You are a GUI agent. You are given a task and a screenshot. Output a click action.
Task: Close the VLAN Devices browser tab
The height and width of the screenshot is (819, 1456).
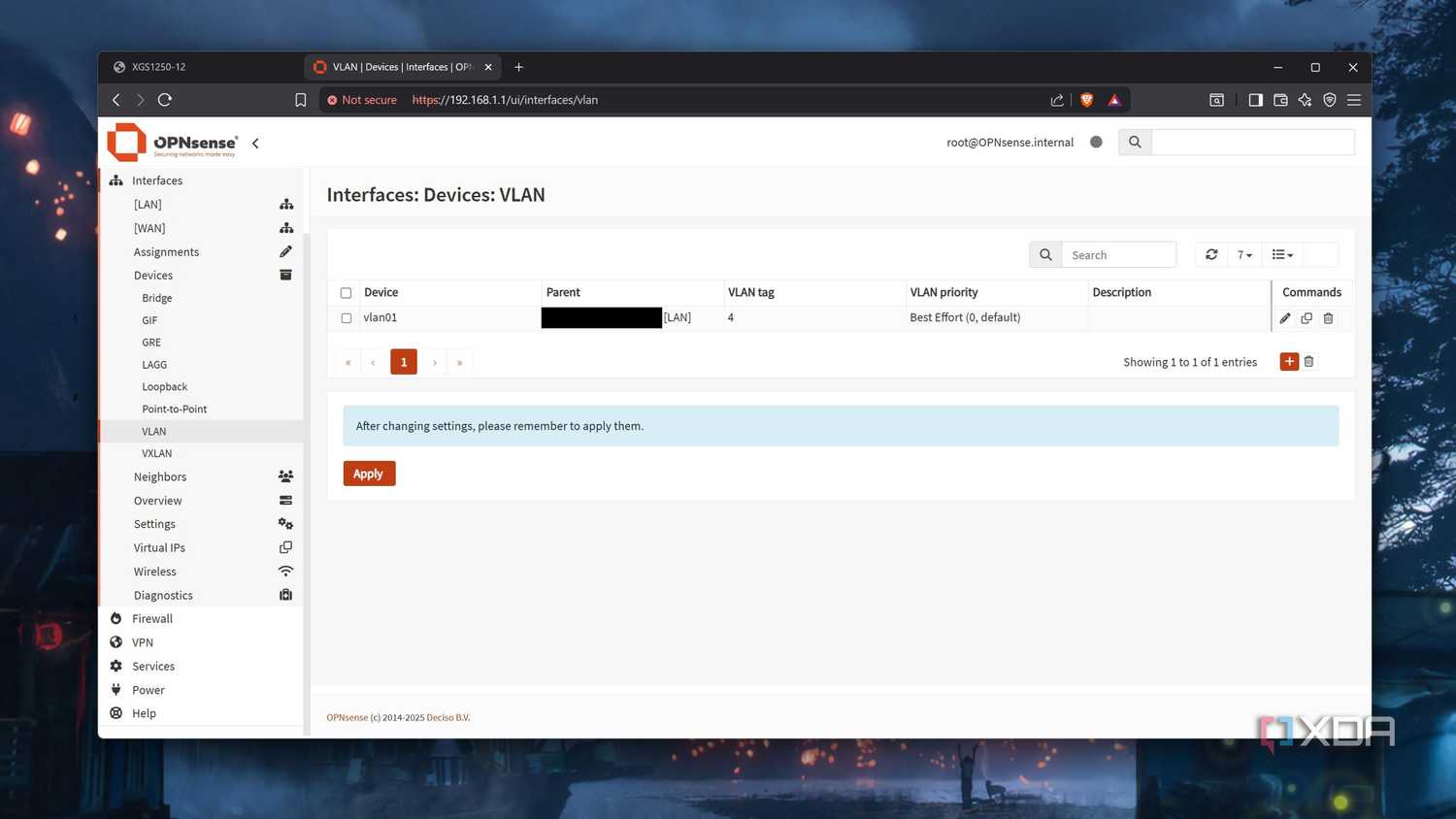point(488,67)
